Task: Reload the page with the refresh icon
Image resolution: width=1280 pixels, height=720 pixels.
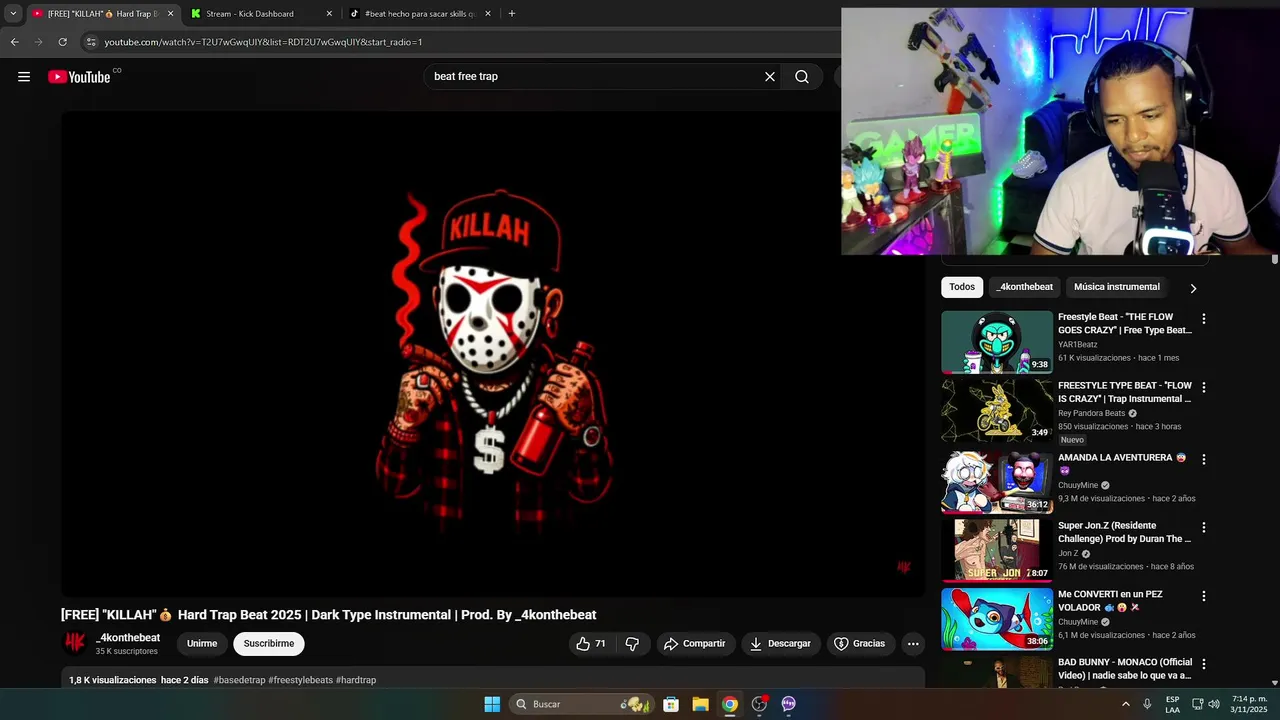Action: tap(62, 42)
